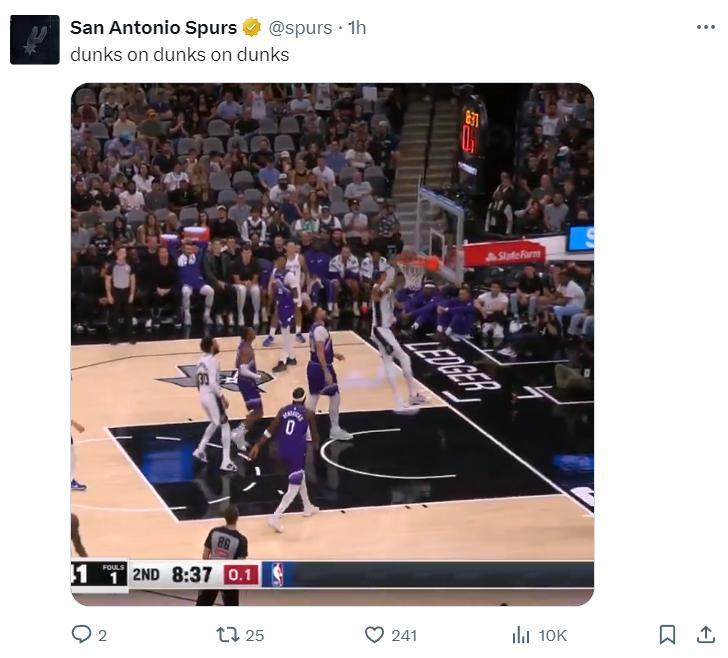Open the 1h timestamp link
Viewport: 728px width, 658px height.
point(357,28)
